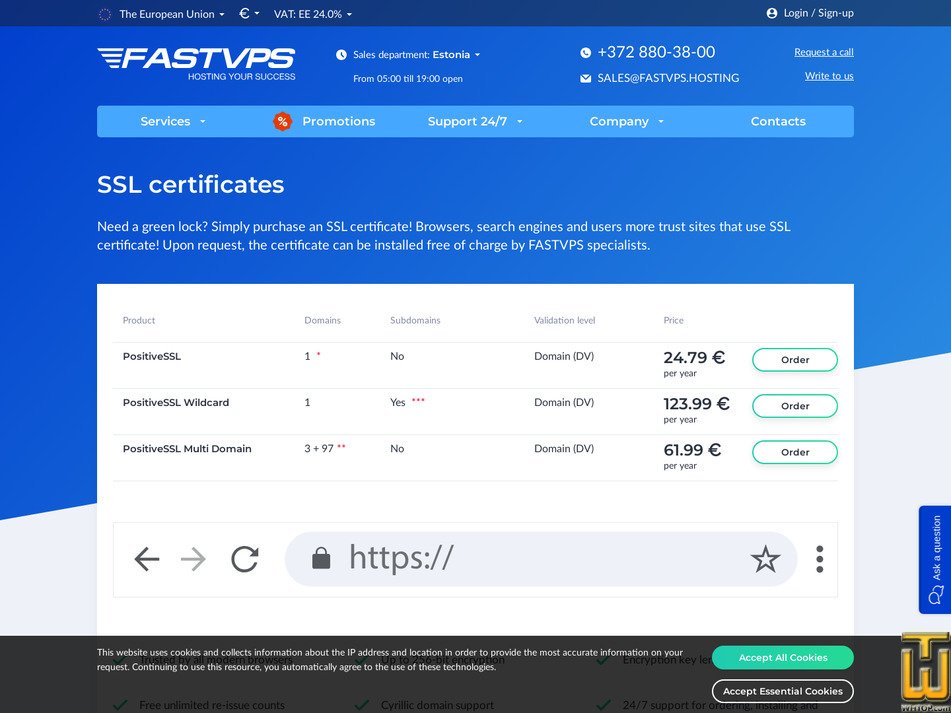This screenshot has height=713, width=951.
Task: Click the three-dot menu in browser illustration
Action: click(x=819, y=559)
